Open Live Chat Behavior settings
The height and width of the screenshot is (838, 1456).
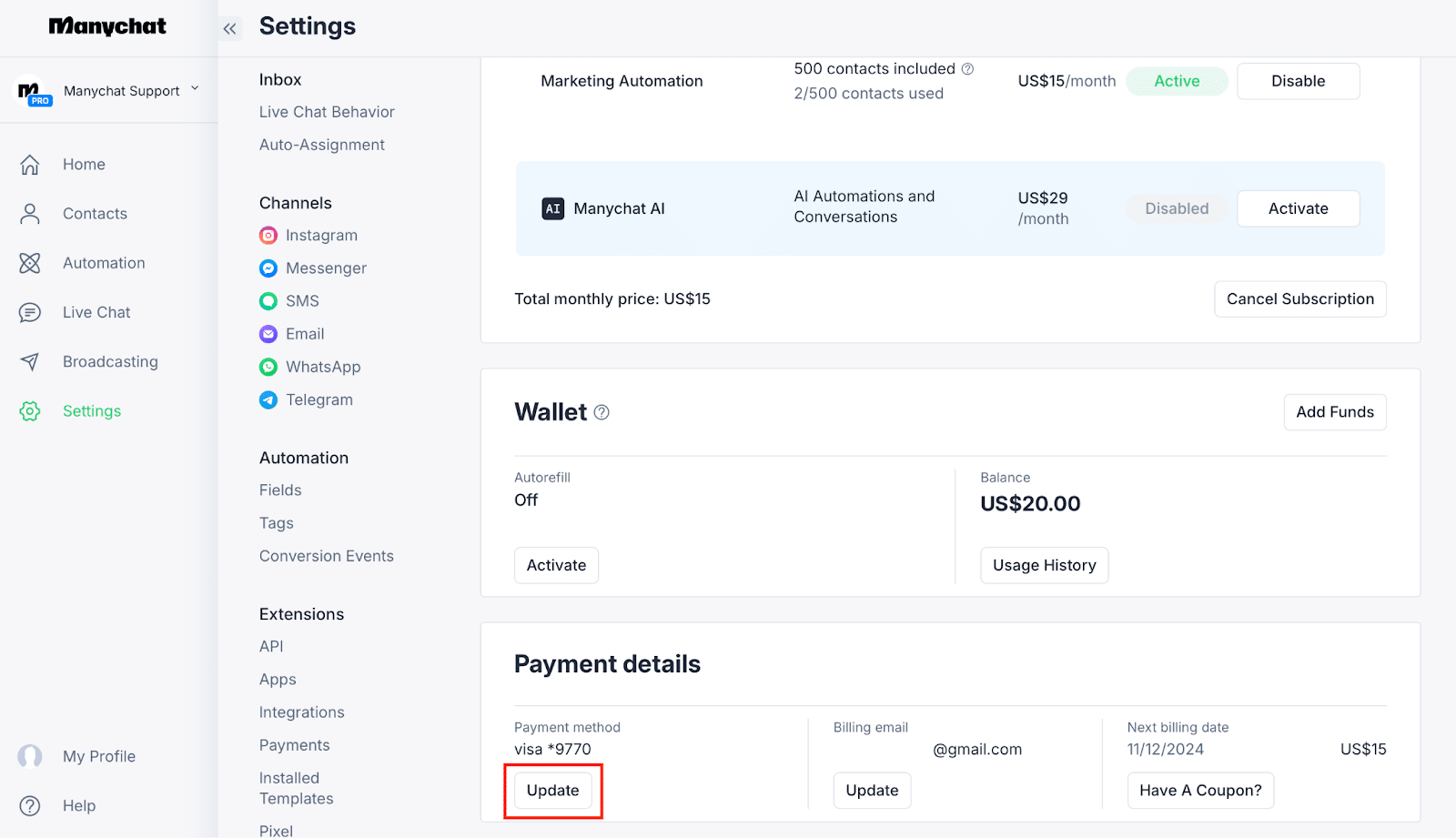click(x=327, y=112)
